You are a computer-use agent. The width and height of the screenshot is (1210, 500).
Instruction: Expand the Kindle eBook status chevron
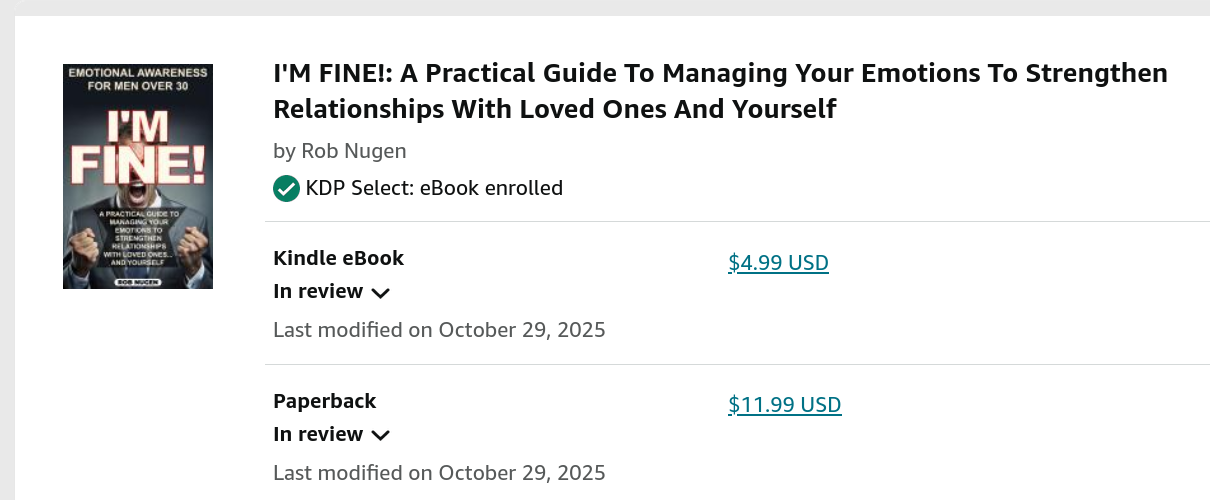click(380, 293)
